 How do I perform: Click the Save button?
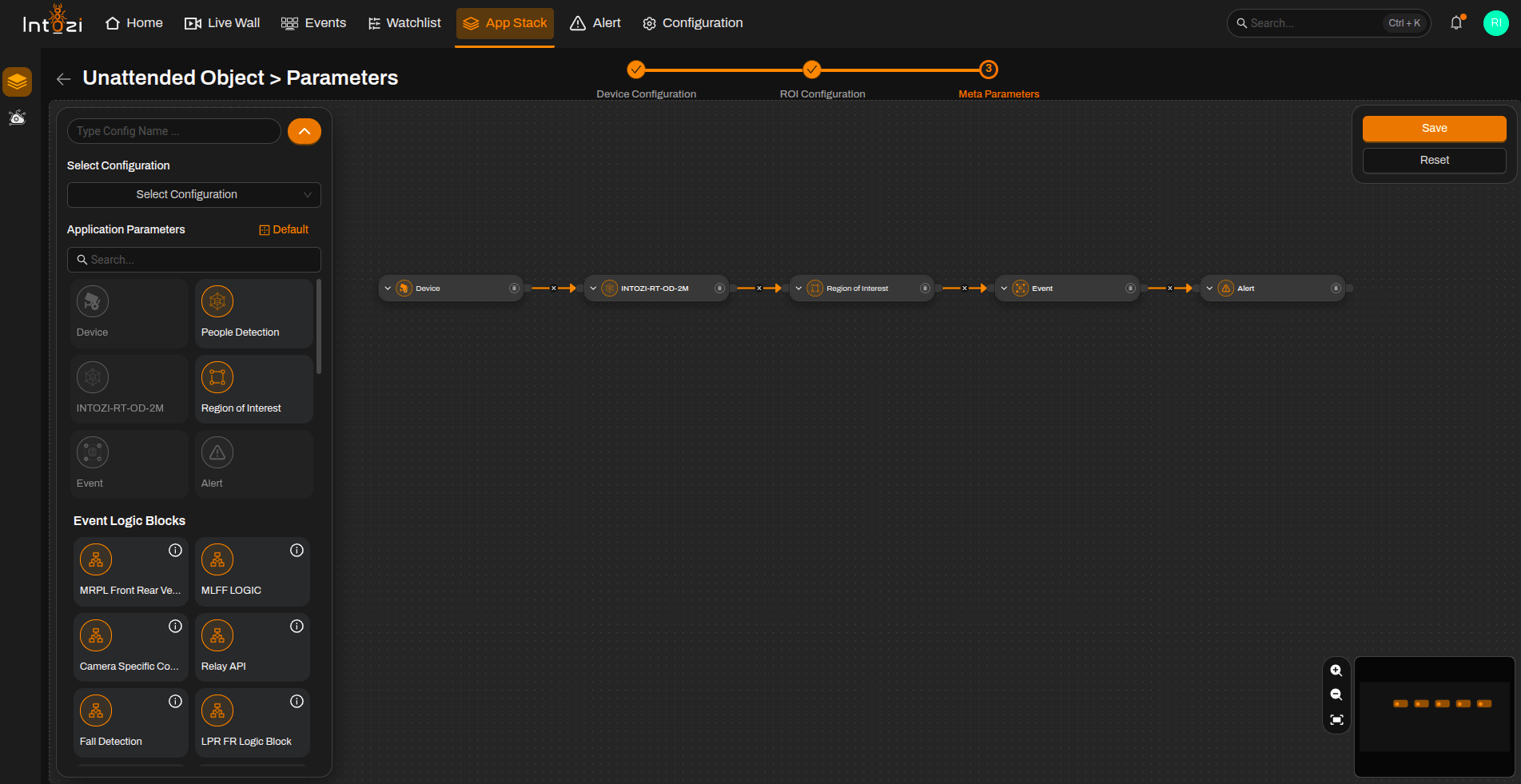[x=1435, y=129]
